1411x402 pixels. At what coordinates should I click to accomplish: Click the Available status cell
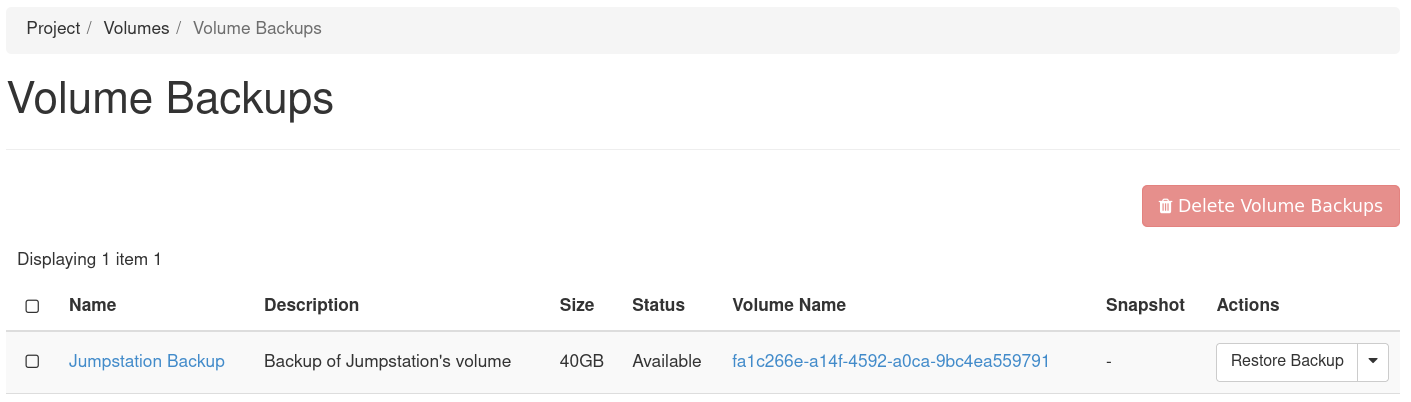666,361
